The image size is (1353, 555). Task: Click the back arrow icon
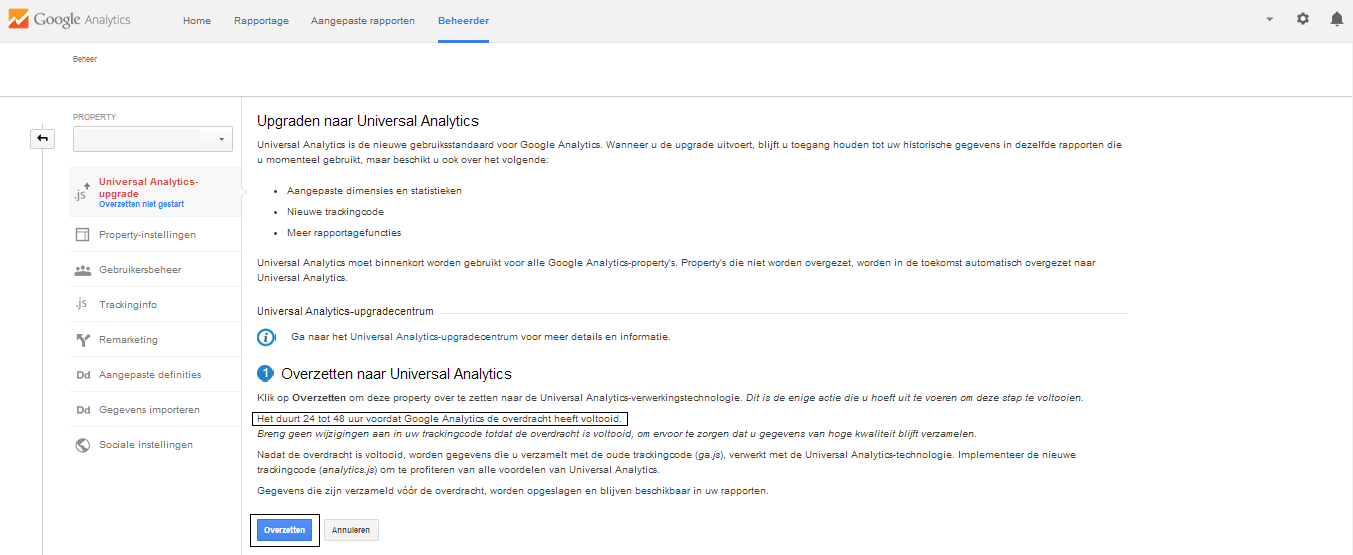43,139
